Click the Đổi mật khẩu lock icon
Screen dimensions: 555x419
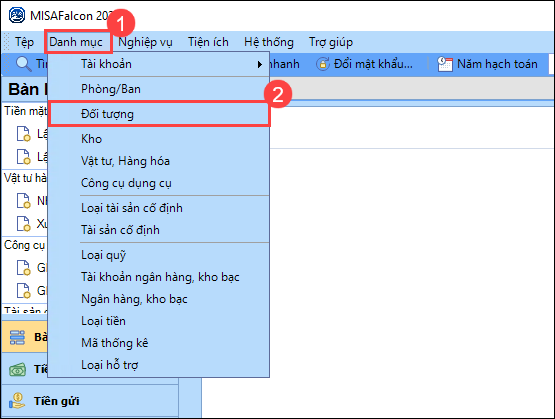point(322,64)
